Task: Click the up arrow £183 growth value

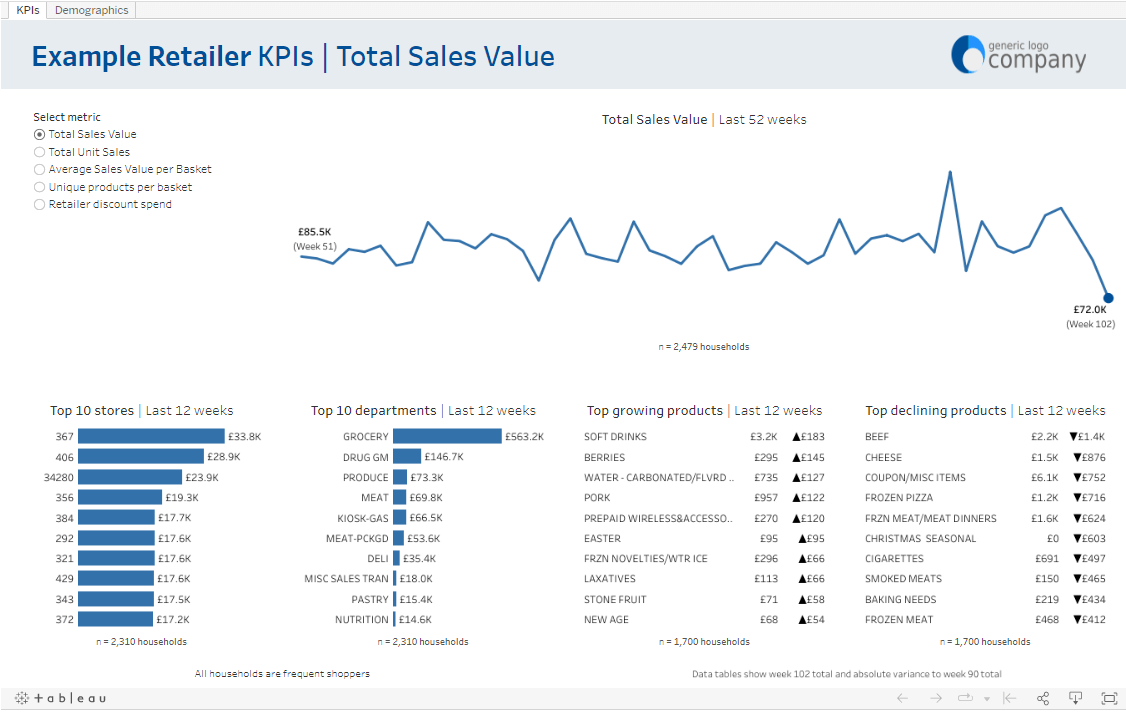Action: pyautogui.click(x=809, y=436)
